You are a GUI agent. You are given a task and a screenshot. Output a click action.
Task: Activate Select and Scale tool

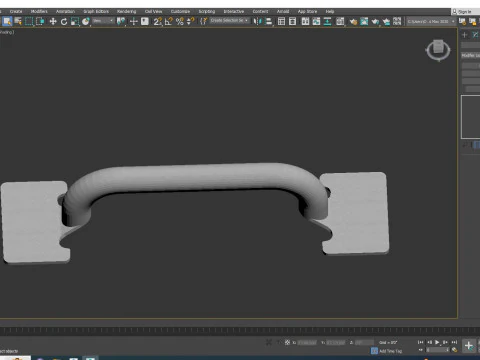(x=75, y=22)
